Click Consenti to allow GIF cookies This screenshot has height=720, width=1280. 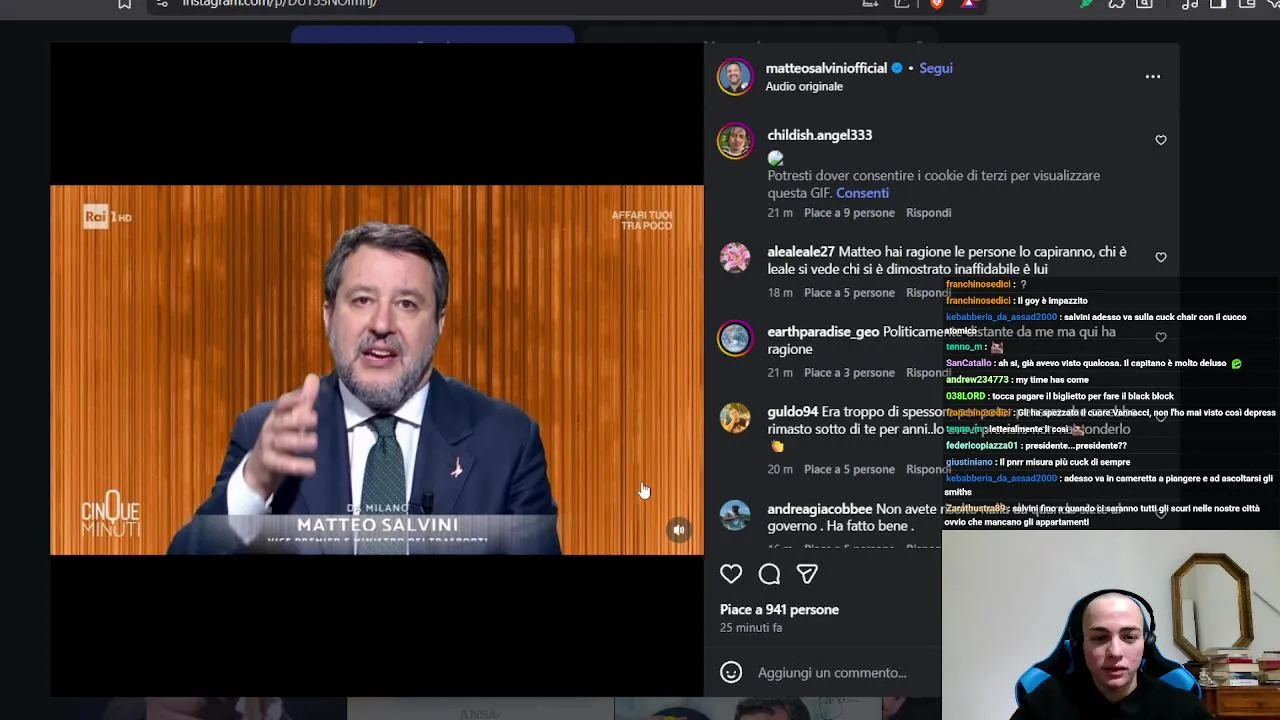point(862,193)
